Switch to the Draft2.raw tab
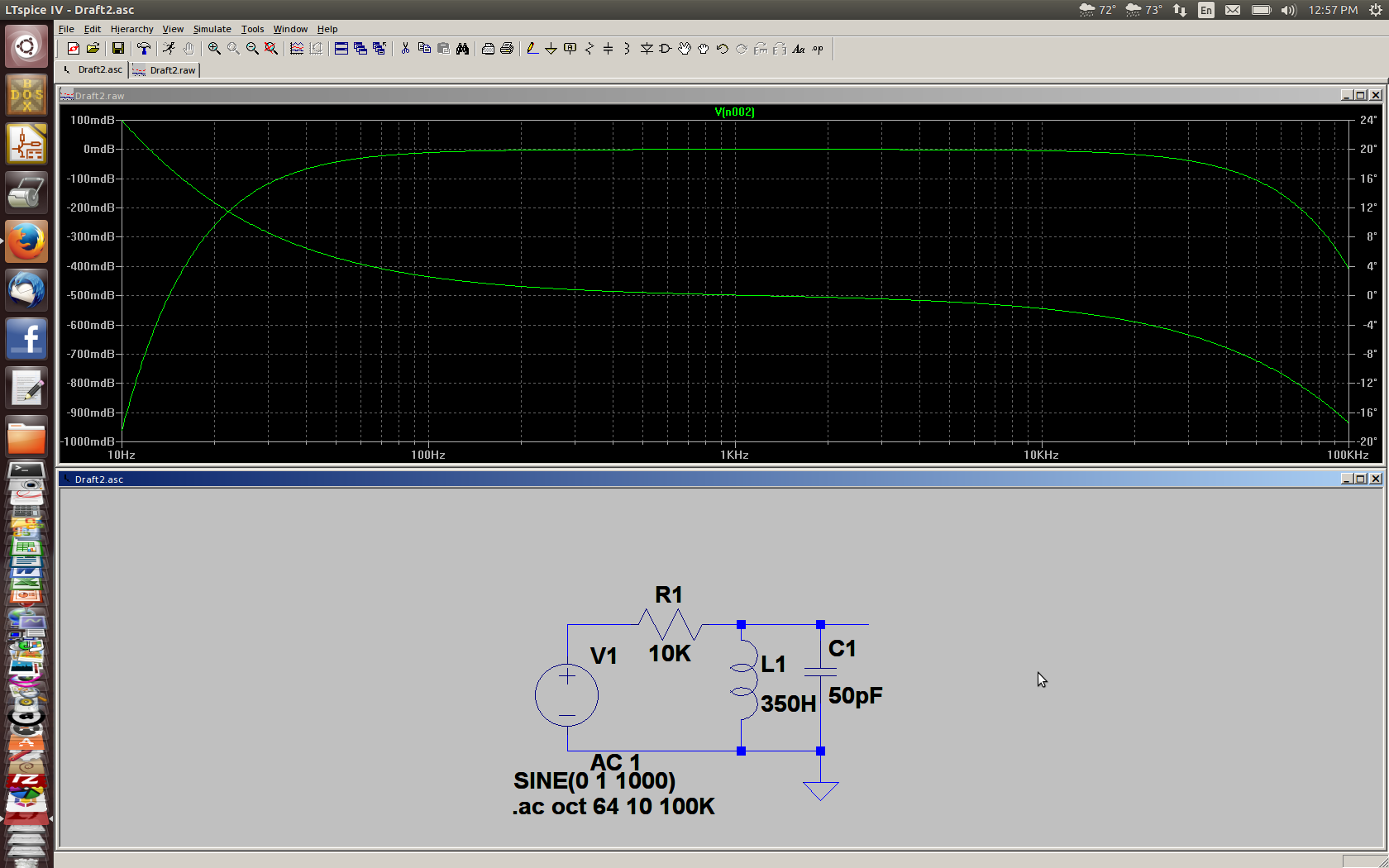The height and width of the screenshot is (868, 1389). click(x=165, y=70)
